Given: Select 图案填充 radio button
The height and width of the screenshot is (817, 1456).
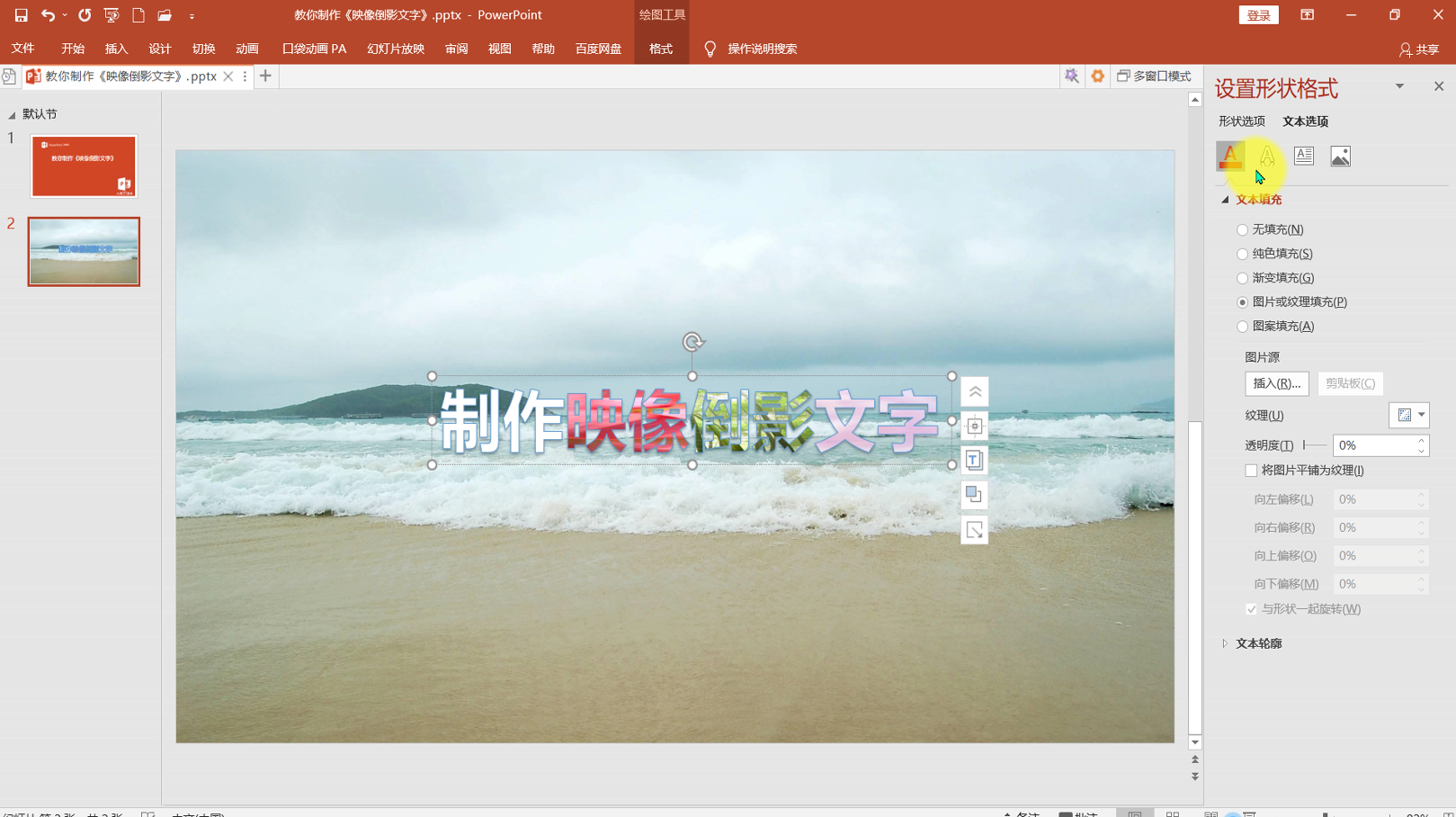Looking at the screenshot, I should click(x=1242, y=327).
